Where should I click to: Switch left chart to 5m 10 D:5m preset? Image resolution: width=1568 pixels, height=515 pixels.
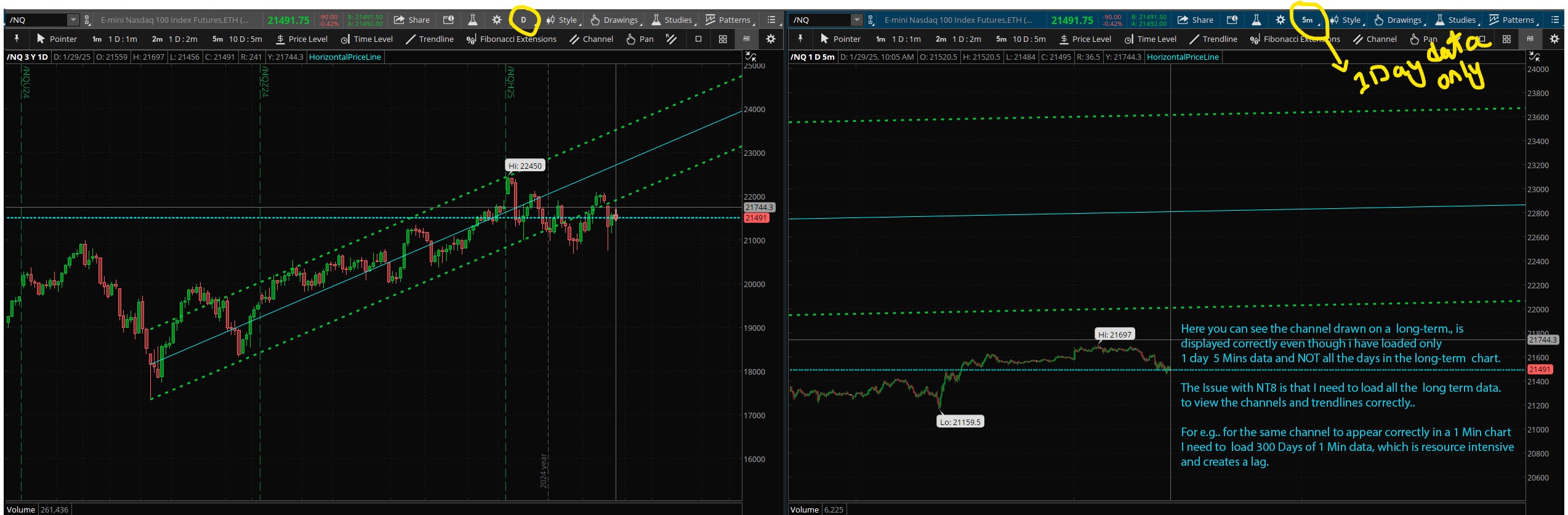(237, 39)
